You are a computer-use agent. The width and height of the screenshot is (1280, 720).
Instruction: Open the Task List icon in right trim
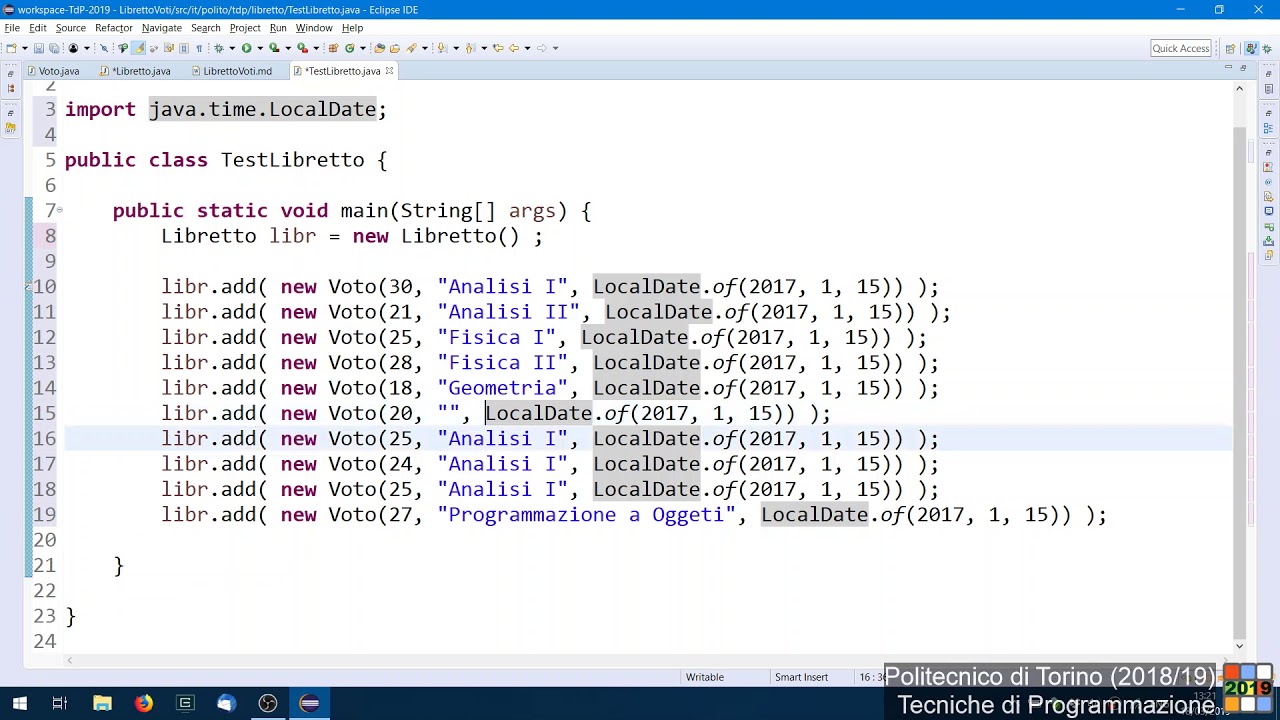[x=1269, y=89]
